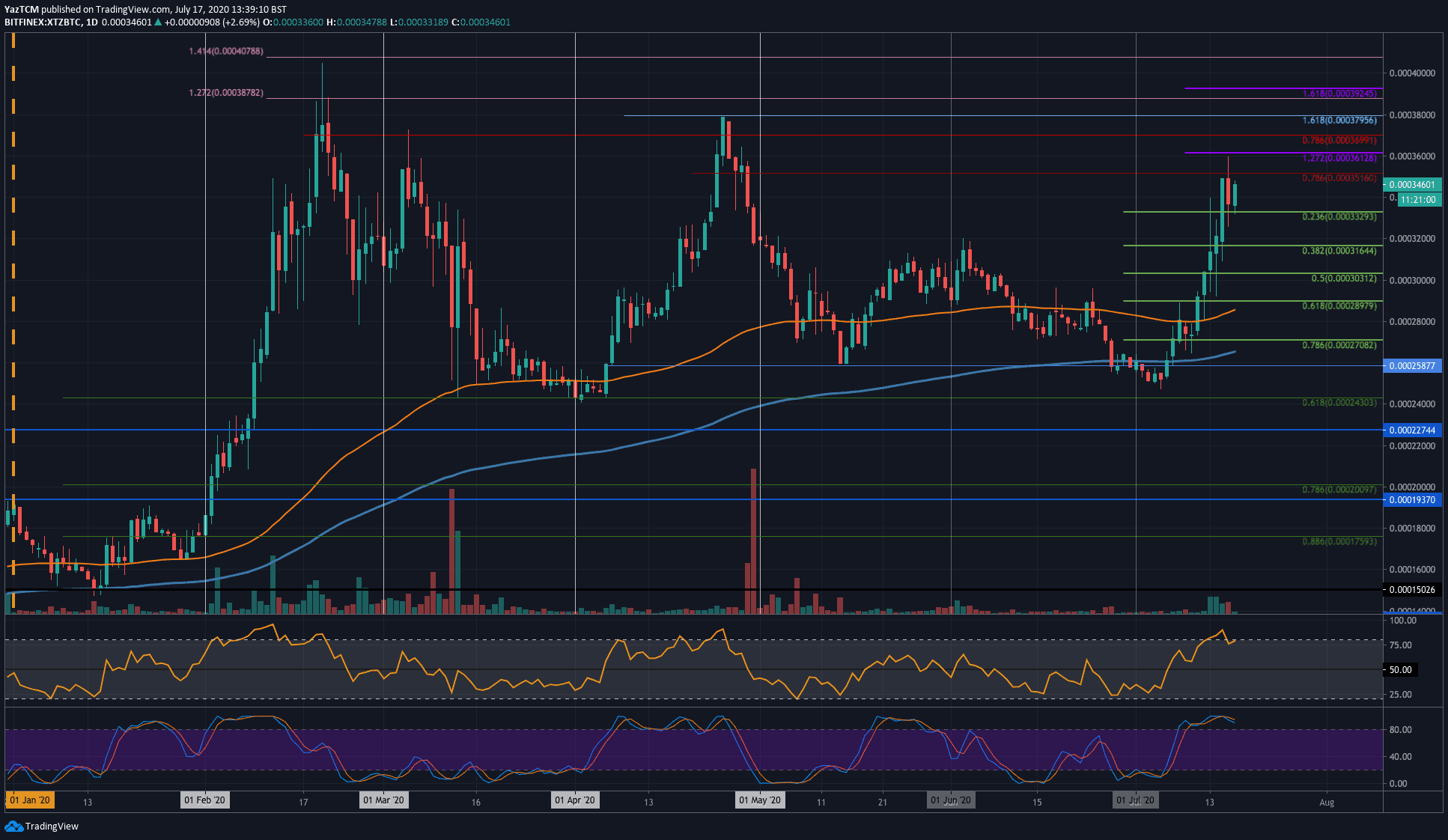Click the 01 Feb '20 date axis label
The width and height of the screenshot is (1448, 840).
point(205,800)
